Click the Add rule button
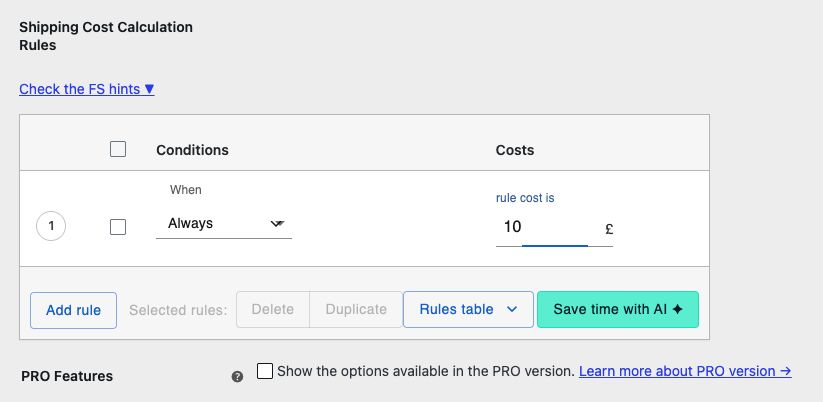Screen dimensions: 823x402 tap(73, 310)
